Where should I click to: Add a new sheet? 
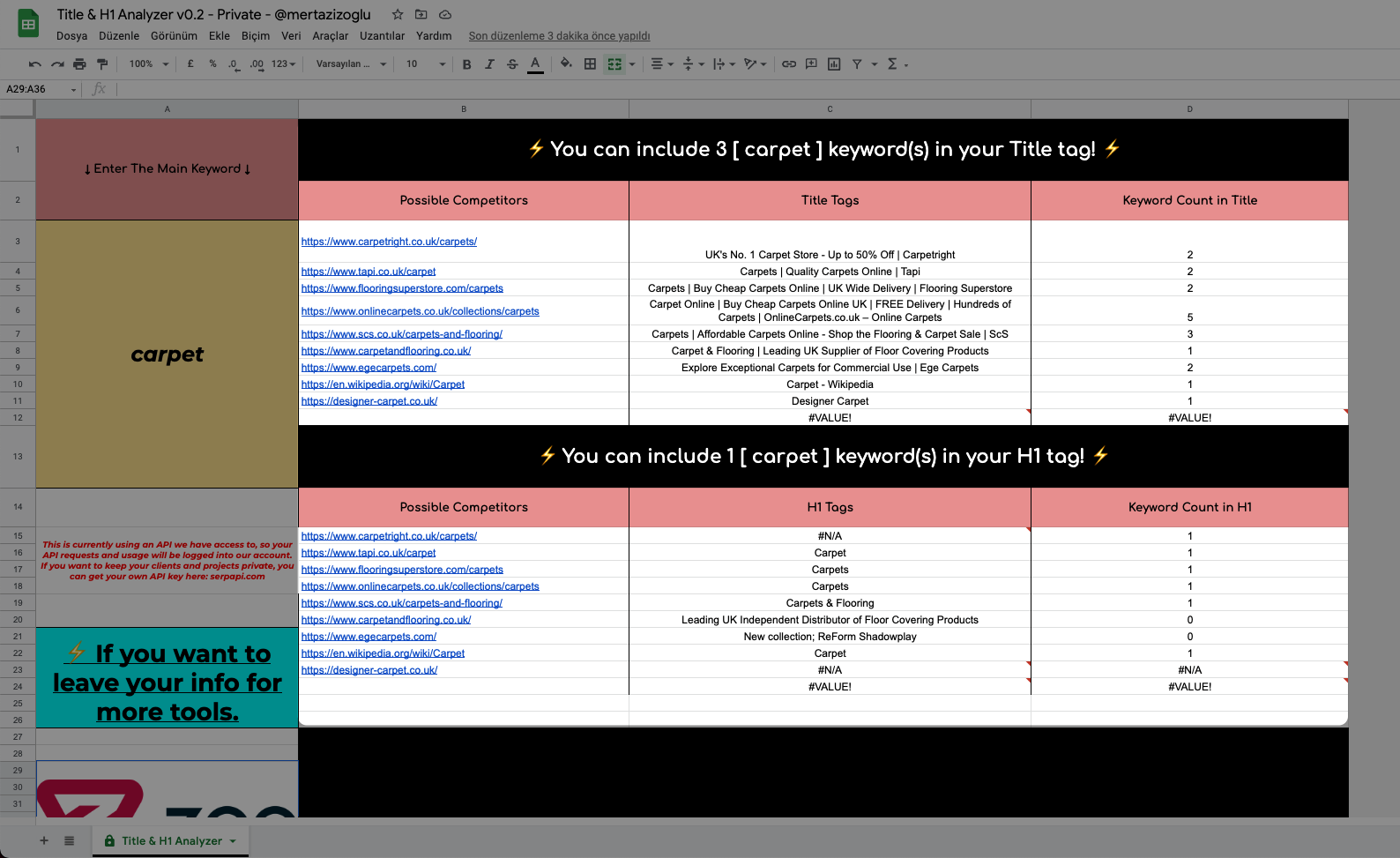tap(44, 840)
